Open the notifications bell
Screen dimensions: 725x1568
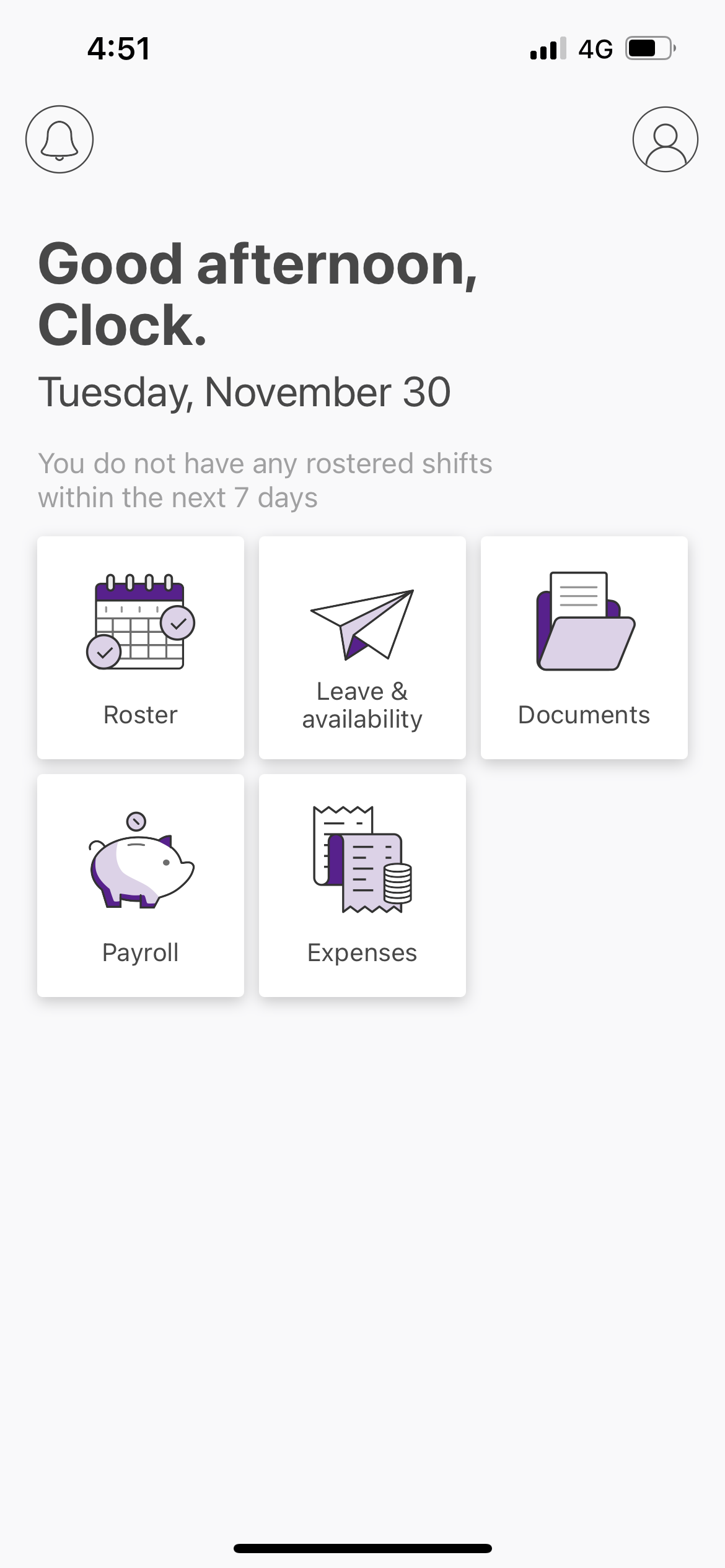tap(59, 139)
